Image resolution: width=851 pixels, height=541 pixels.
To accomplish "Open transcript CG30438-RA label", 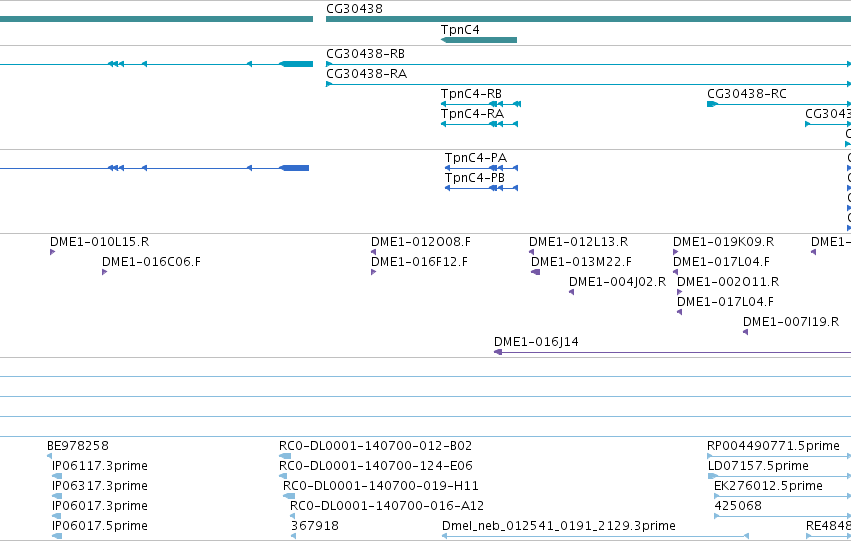I will point(366,74).
